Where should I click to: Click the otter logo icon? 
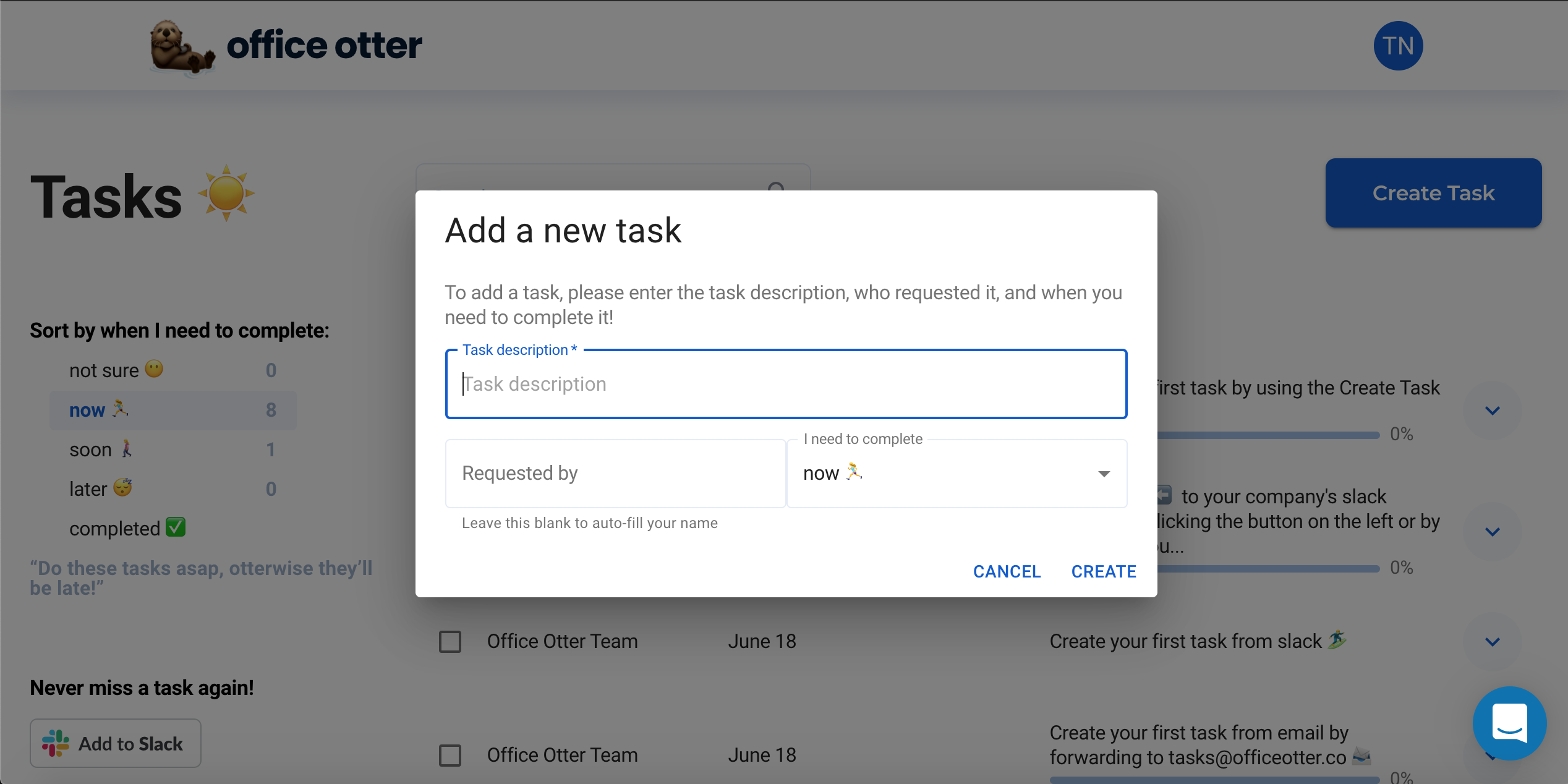click(181, 47)
